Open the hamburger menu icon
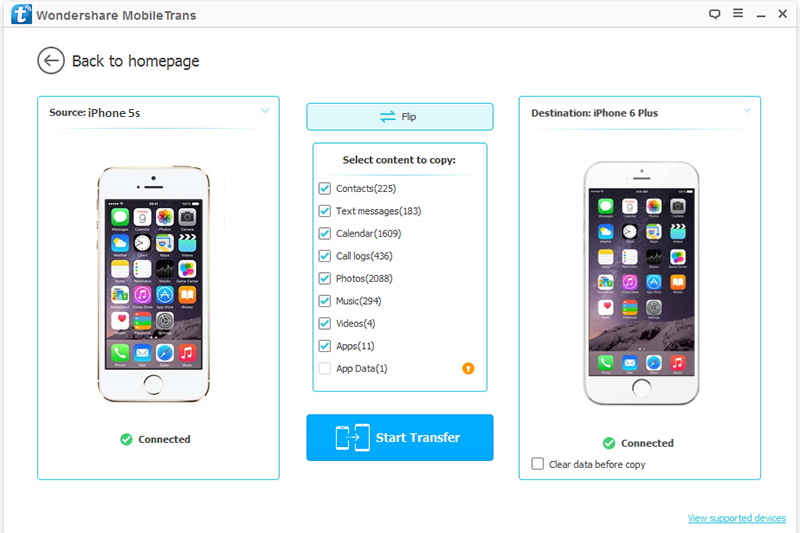The image size is (800, 533). pyautogui.click(x=738, y=13)
